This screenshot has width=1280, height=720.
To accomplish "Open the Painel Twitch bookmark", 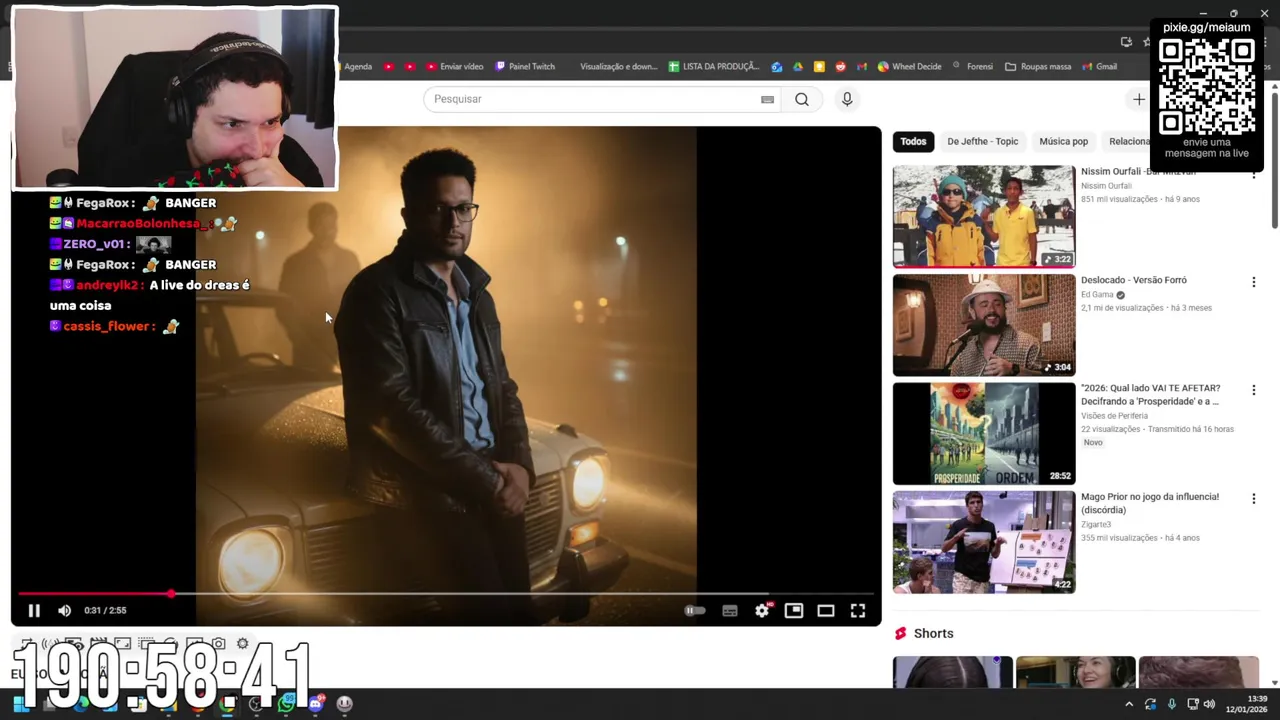I will 525,67.
